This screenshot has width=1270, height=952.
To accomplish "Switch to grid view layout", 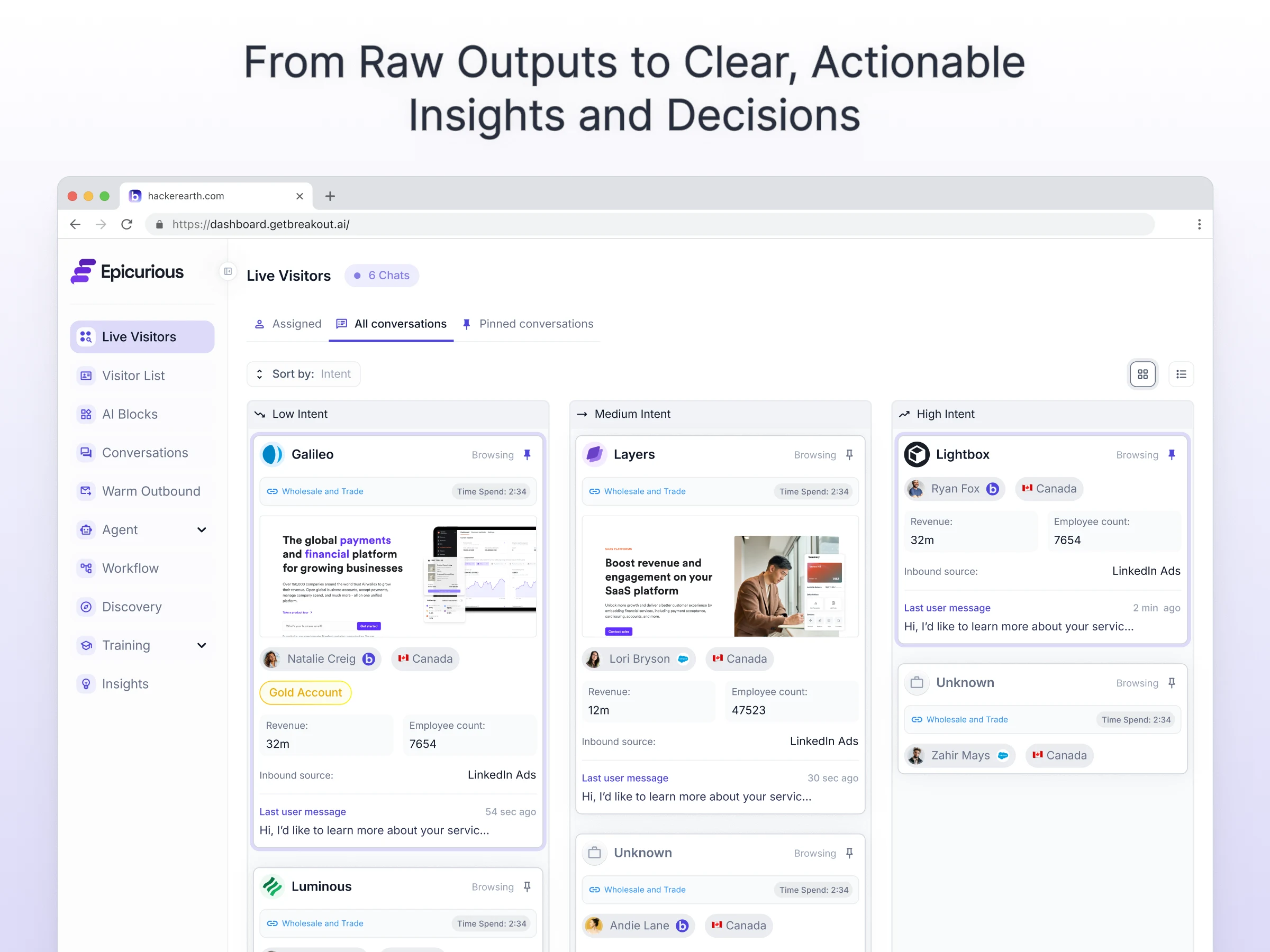I will click(1142, 374).
